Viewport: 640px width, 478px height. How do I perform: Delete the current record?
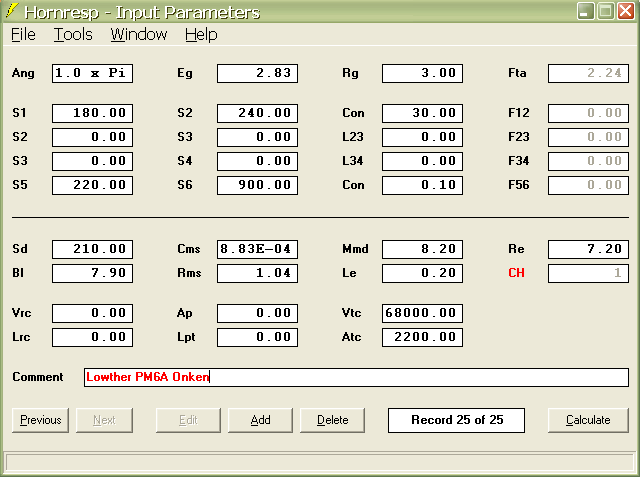[333, 420]
